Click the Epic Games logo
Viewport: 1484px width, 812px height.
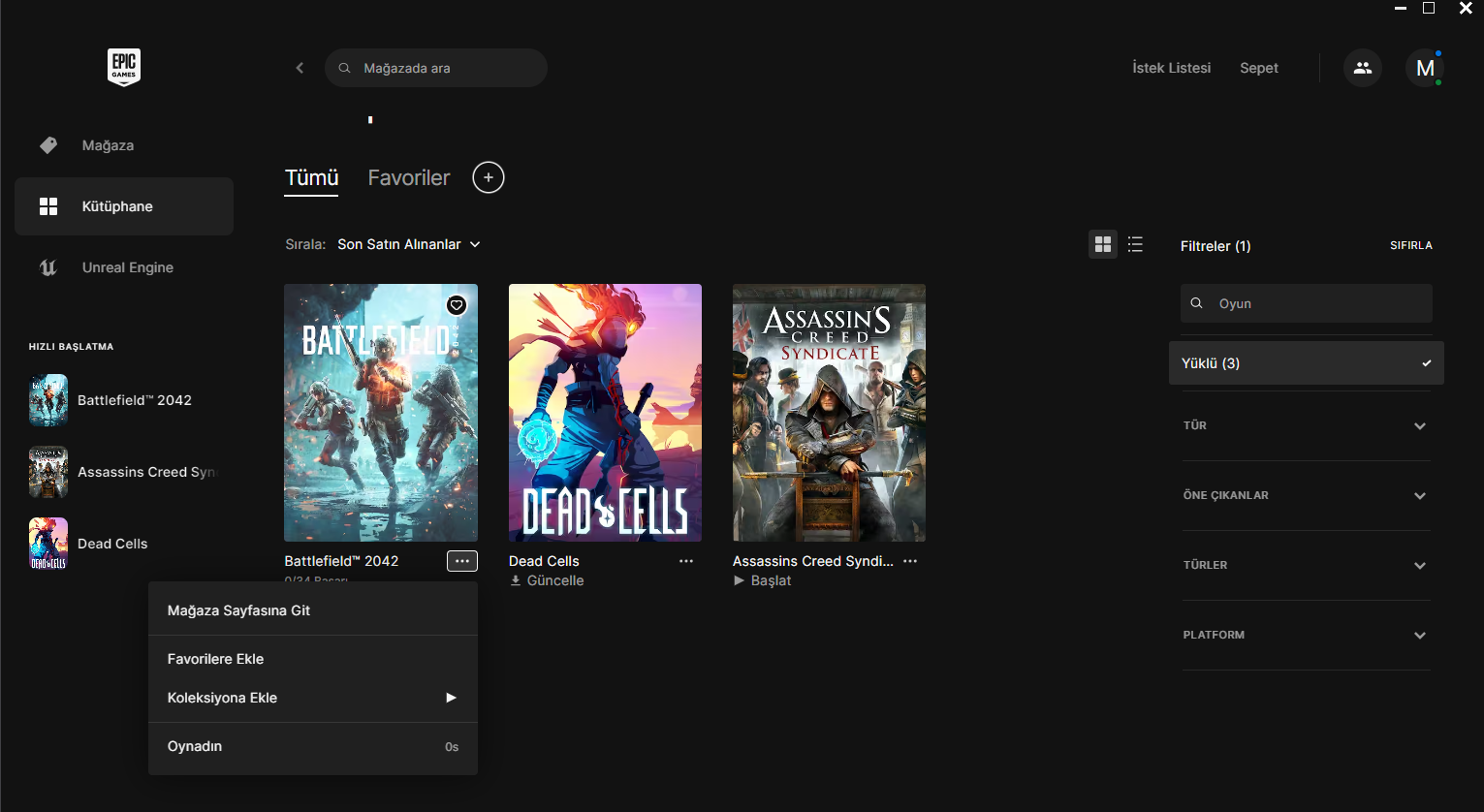[124, 68]
